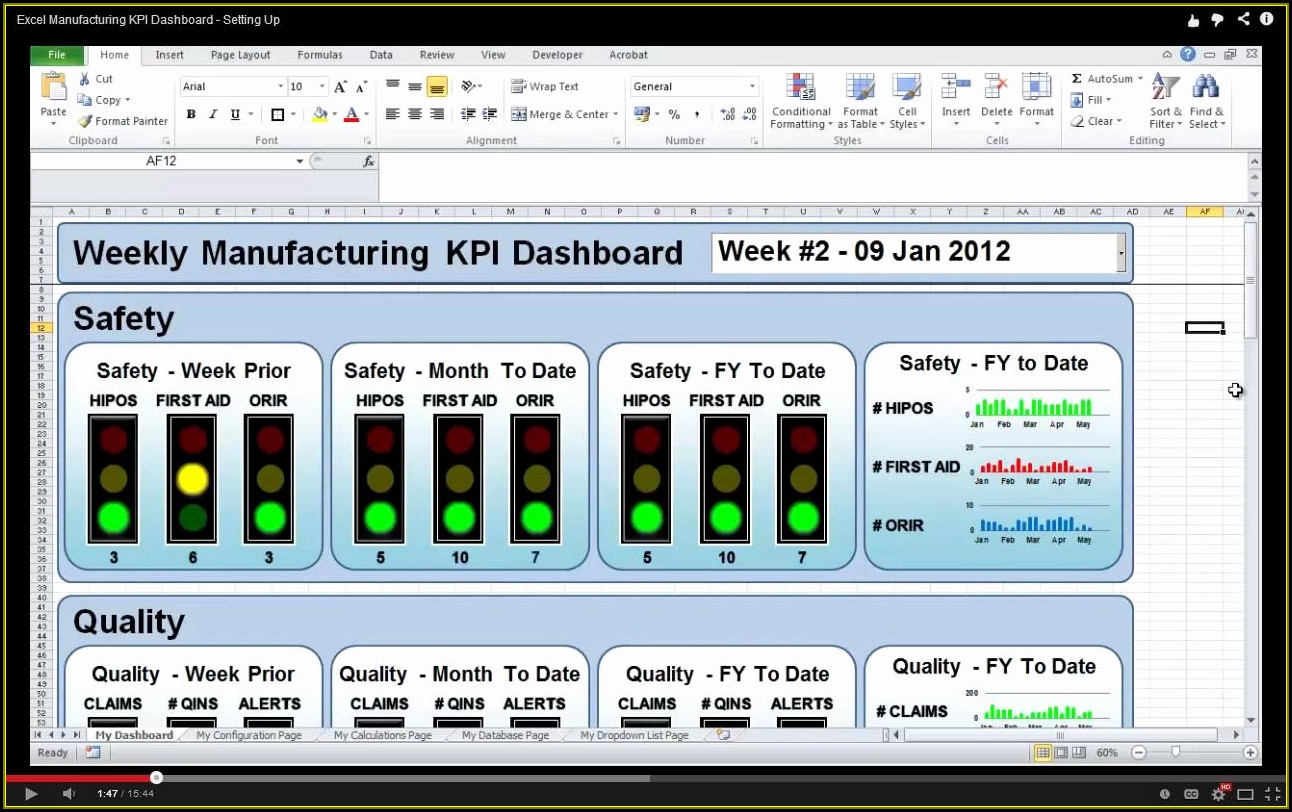Cut the selection with the scissors
1292x812 pixels.
click(x=85, y=79)
